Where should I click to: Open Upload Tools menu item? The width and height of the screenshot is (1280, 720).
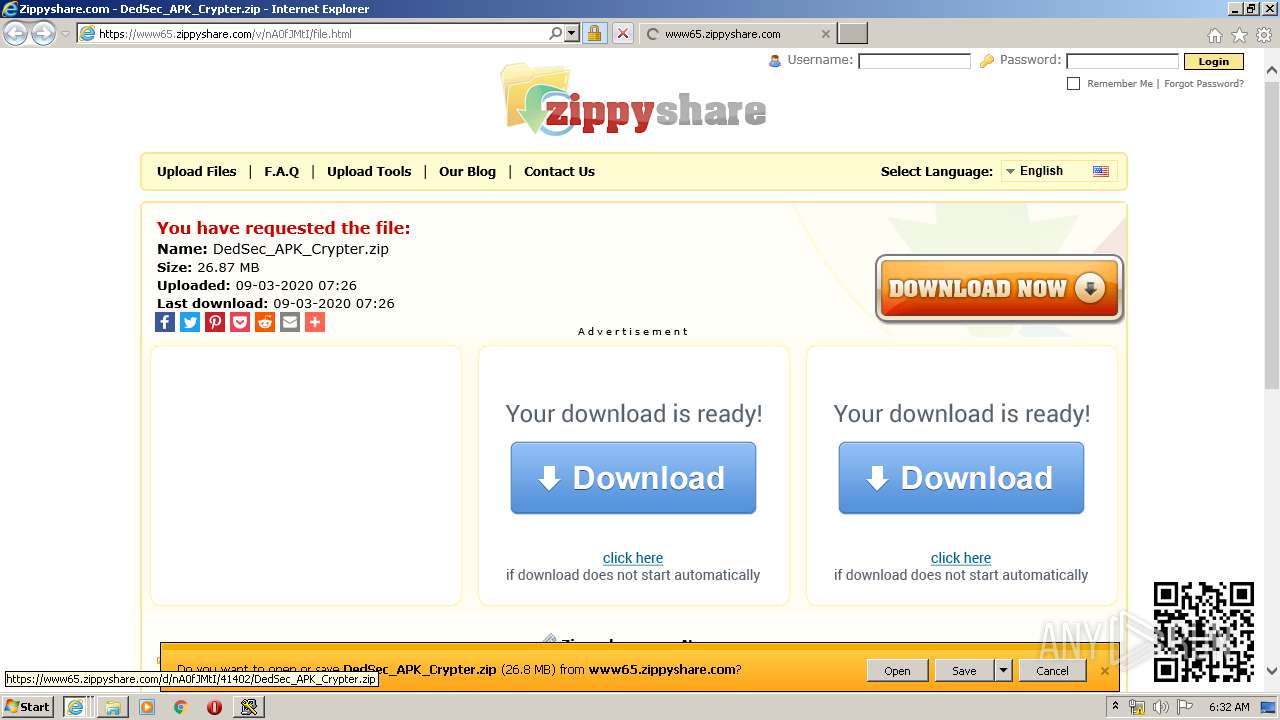click(369, 171)
